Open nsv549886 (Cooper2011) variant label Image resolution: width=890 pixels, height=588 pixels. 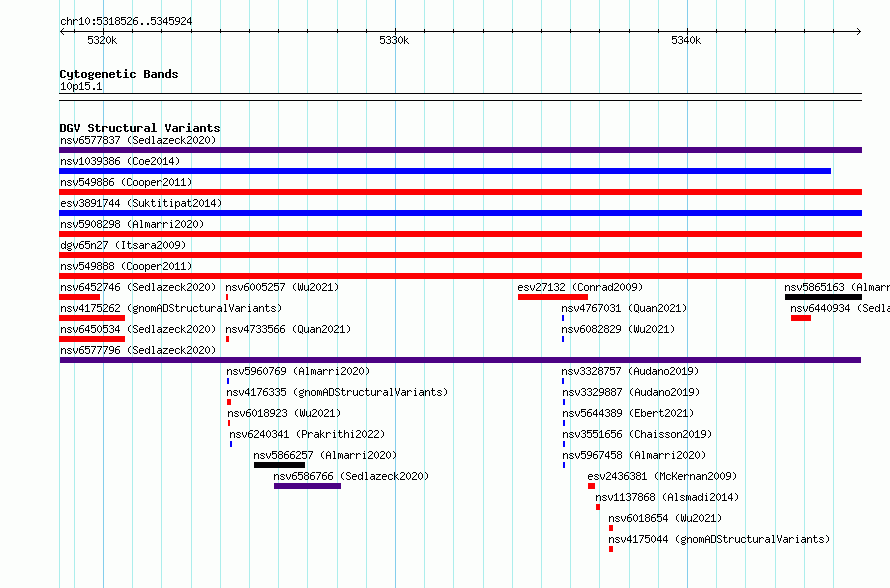click(126, 182)
